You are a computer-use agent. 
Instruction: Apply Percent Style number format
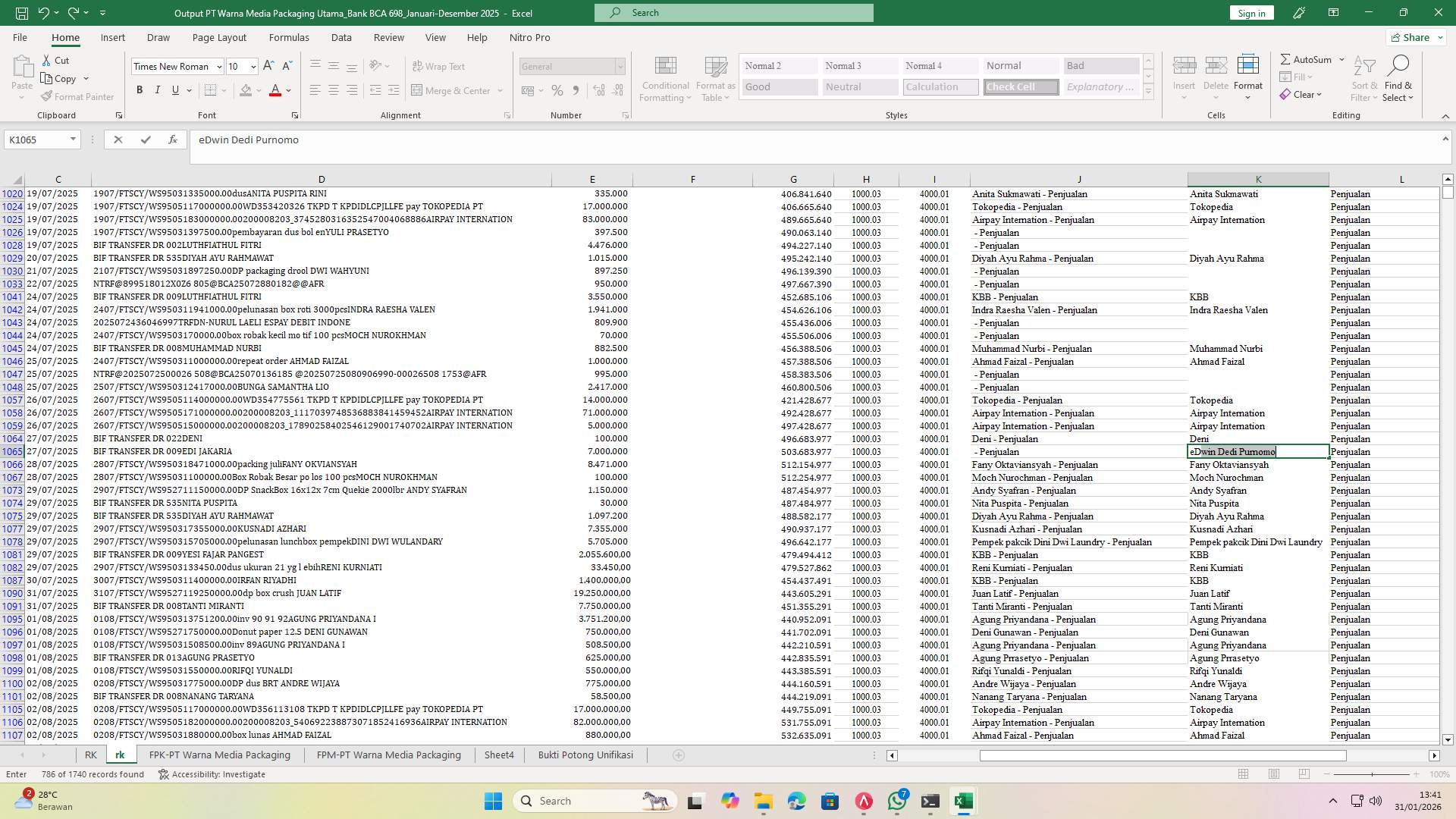tap(557, 90)
